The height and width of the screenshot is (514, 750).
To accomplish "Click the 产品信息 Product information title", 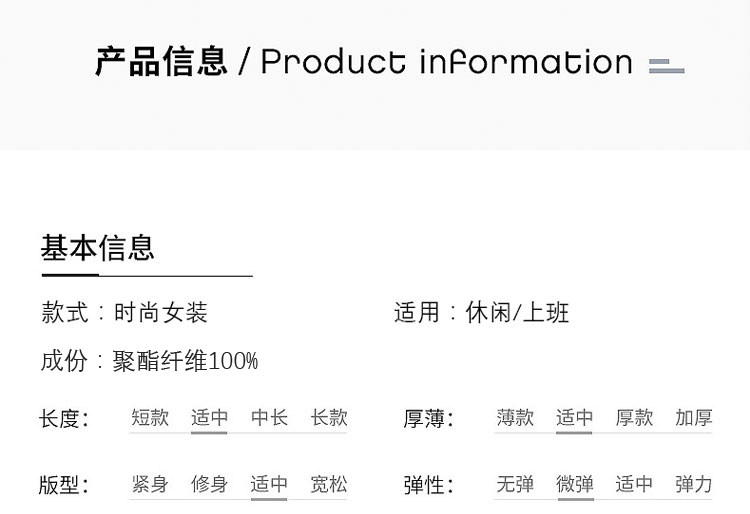I will pos(363,62).
